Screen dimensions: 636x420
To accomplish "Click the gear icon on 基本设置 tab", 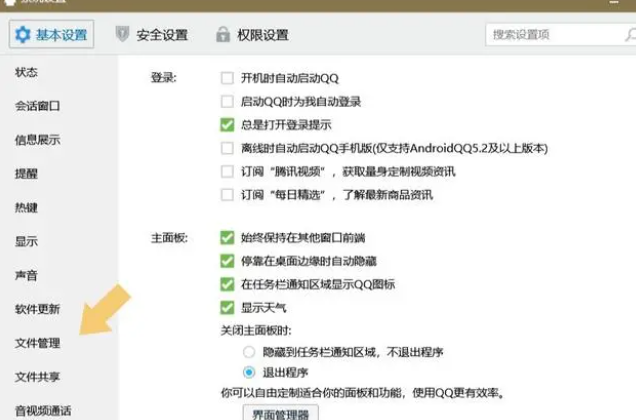I will tap(22, 35).
